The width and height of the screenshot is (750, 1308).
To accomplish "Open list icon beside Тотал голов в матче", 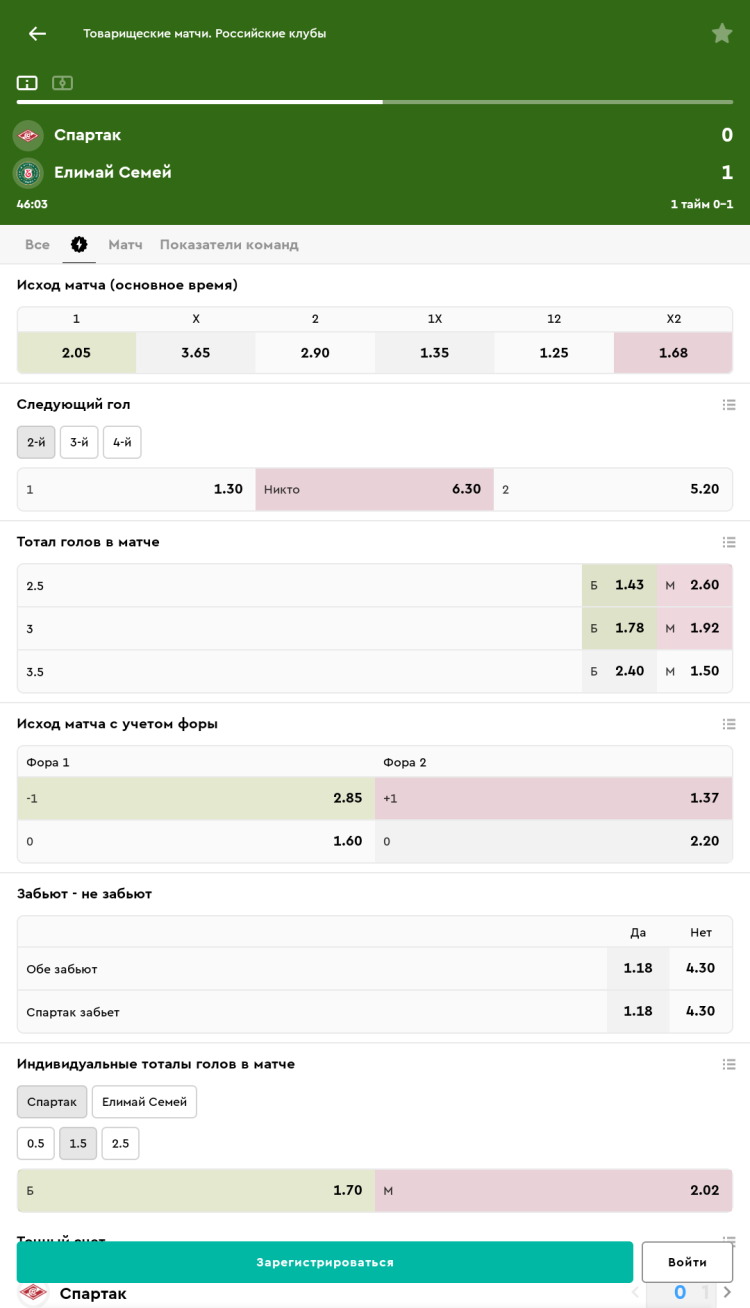I will pos(729,542).
